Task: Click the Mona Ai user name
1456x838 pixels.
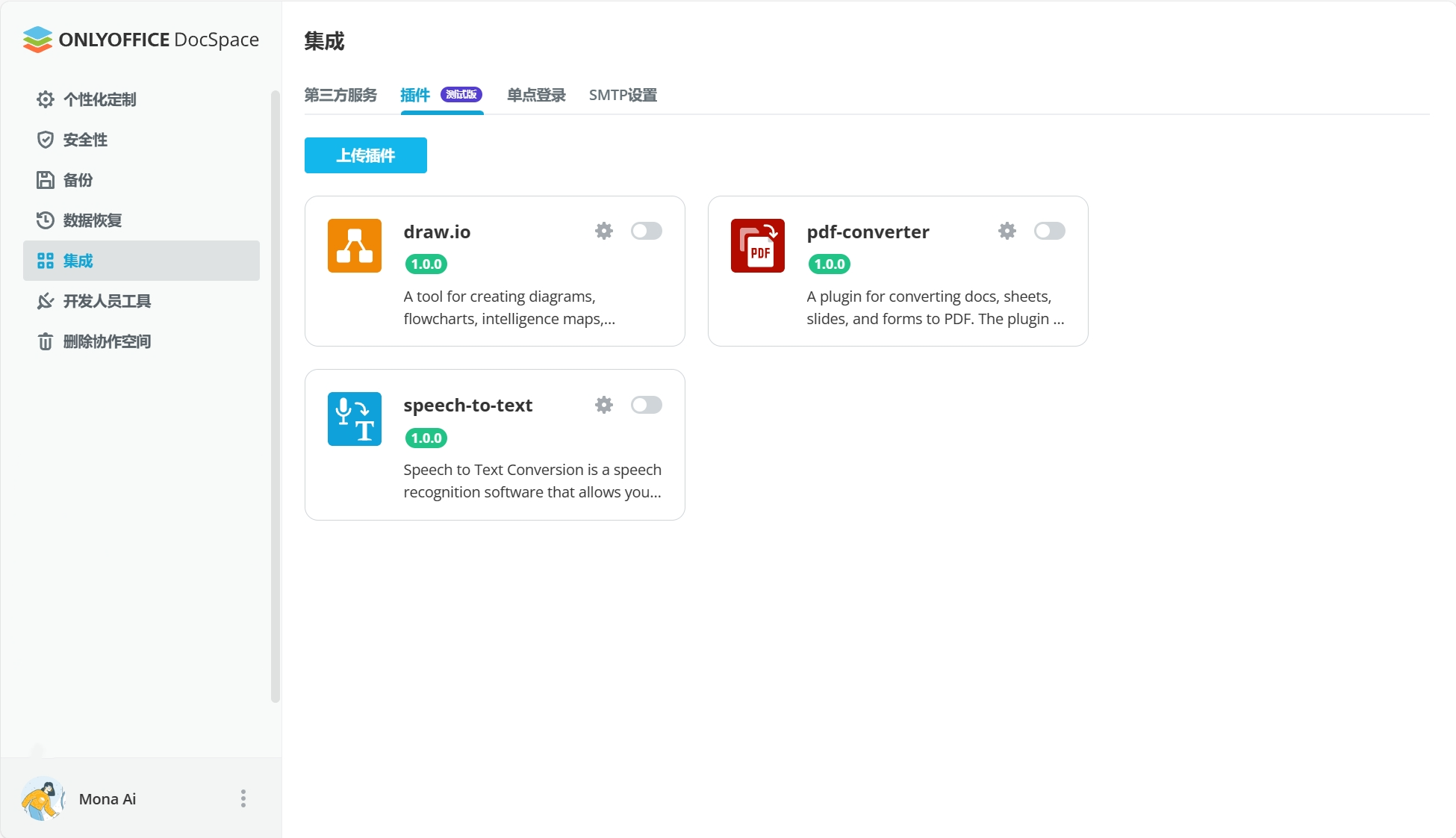Action: click(x=108, y=799)
